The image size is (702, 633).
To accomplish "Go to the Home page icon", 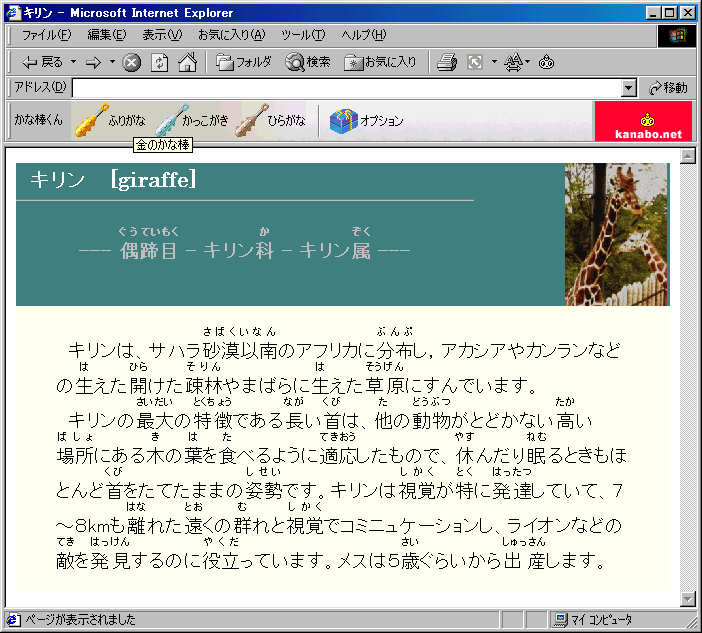I will [x=188, y=63].
